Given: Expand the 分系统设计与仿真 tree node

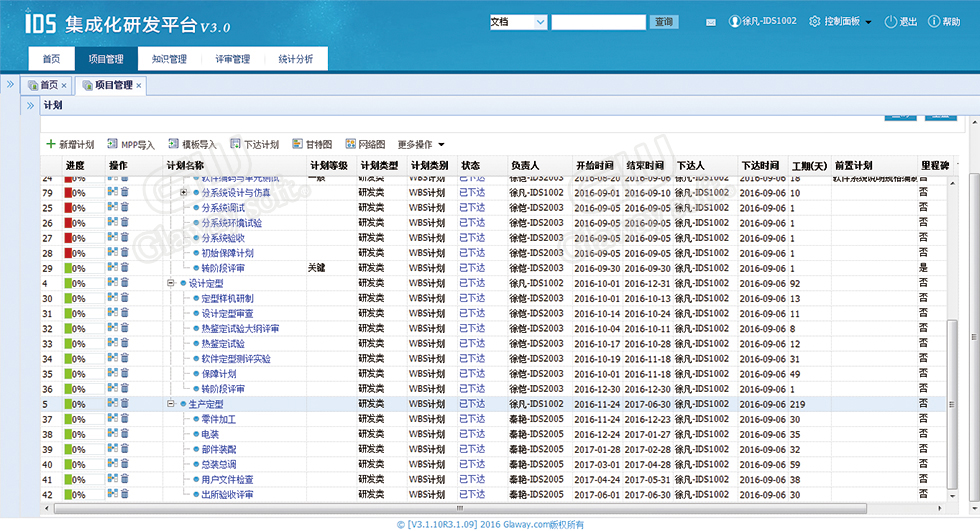Looking at the screenshot, I should coord(183,192).
